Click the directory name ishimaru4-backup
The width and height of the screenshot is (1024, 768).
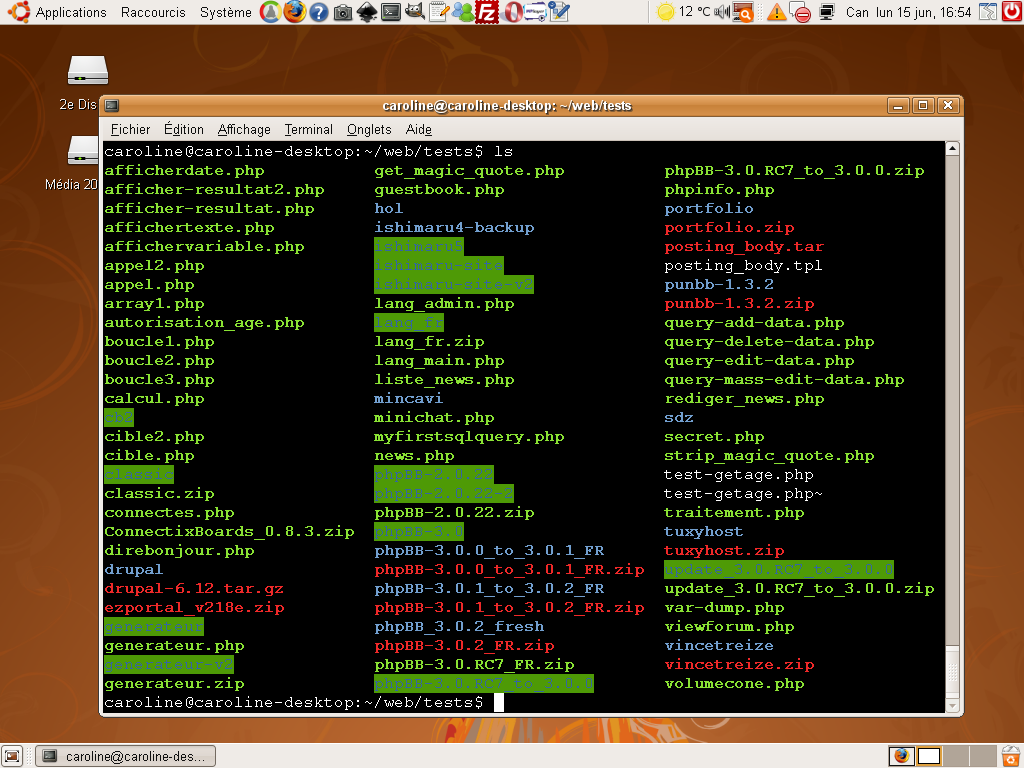(x=454, y=227)
